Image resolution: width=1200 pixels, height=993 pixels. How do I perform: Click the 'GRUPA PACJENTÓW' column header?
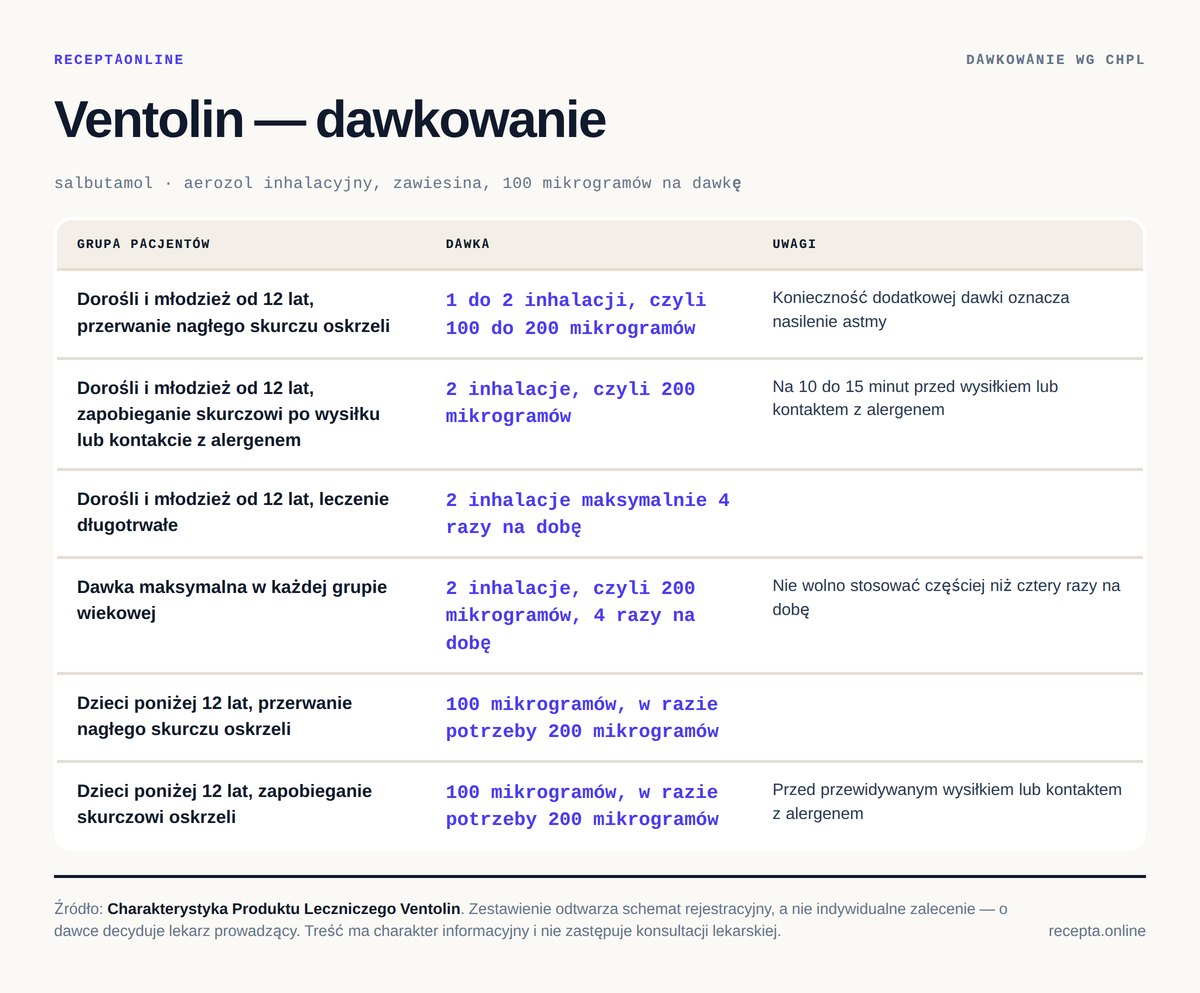click(143, 244)
